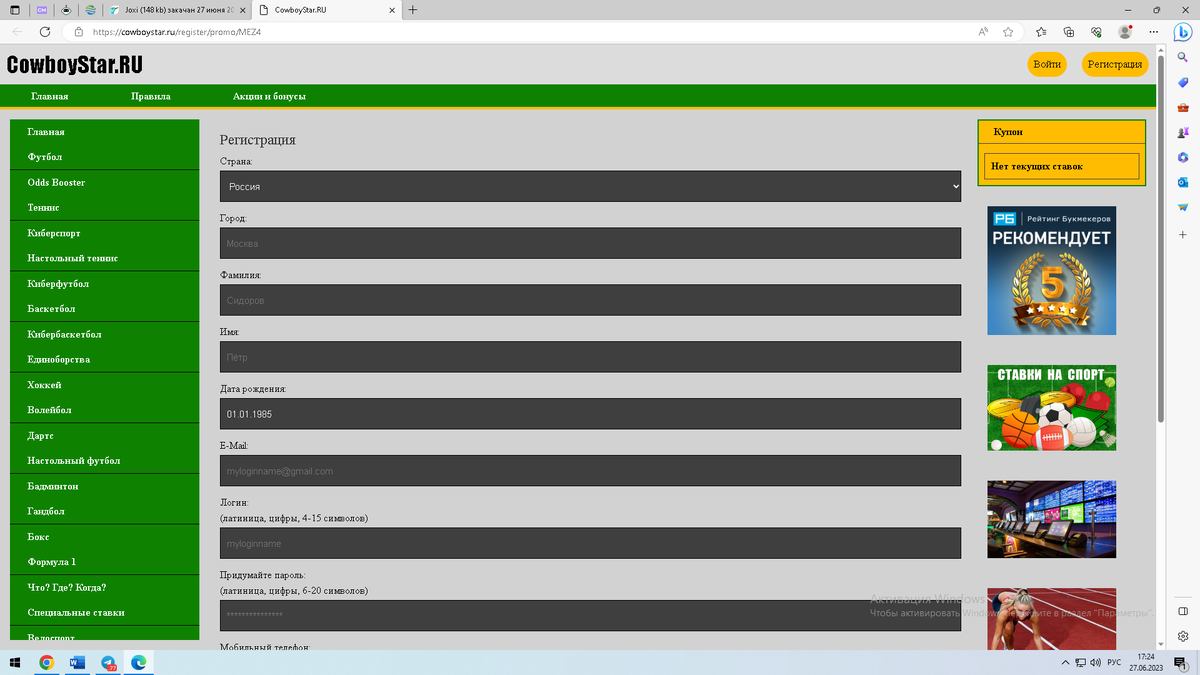The height and width of the screenshot is (675, 1200).
Task: Click the site info padlock icon
Action: (79, 32)
